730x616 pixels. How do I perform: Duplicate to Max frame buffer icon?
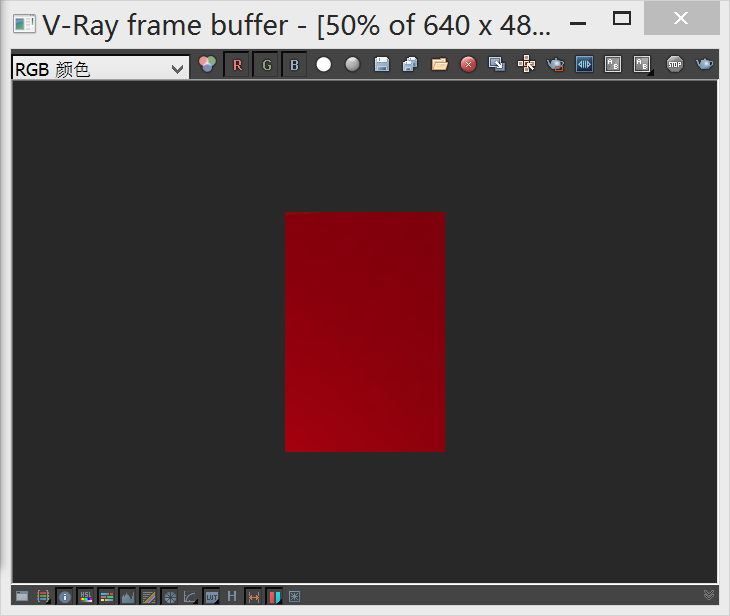tap(497, 64)
